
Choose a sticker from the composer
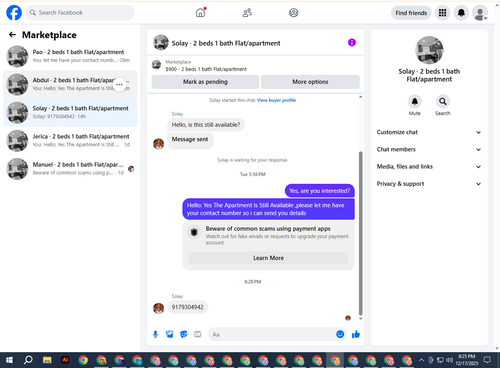184,334
